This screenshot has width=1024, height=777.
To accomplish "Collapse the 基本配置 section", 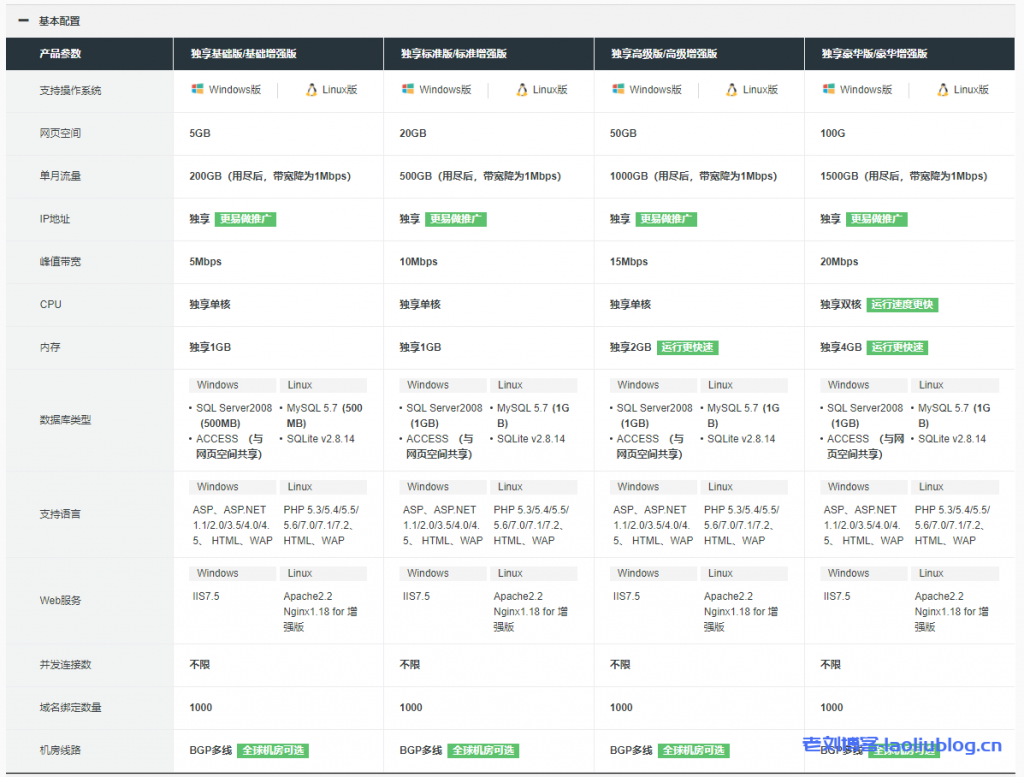I will click(x=23, y=20).
